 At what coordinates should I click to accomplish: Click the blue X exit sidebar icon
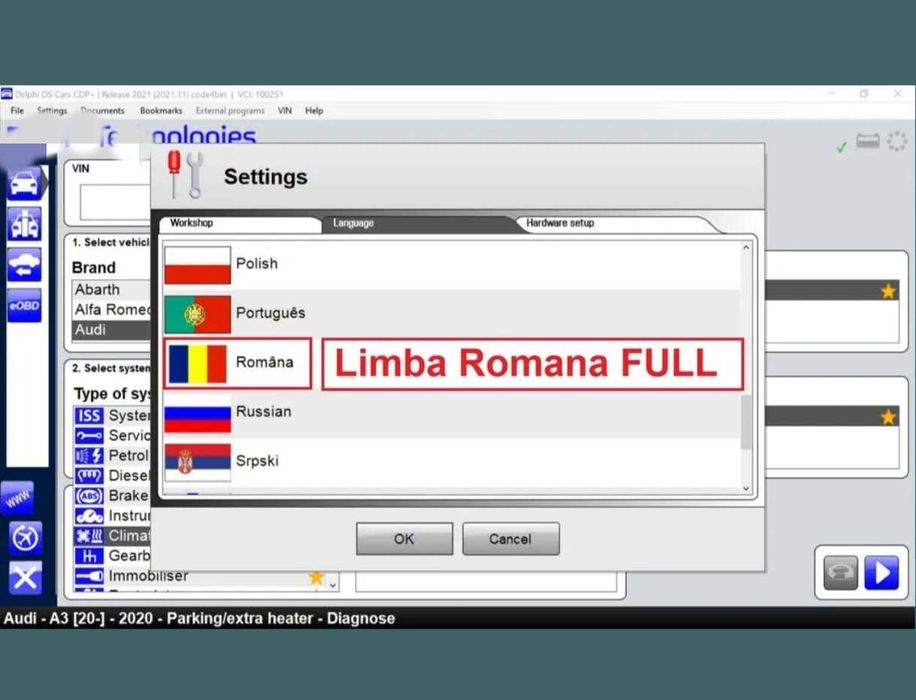coord(25,578)
